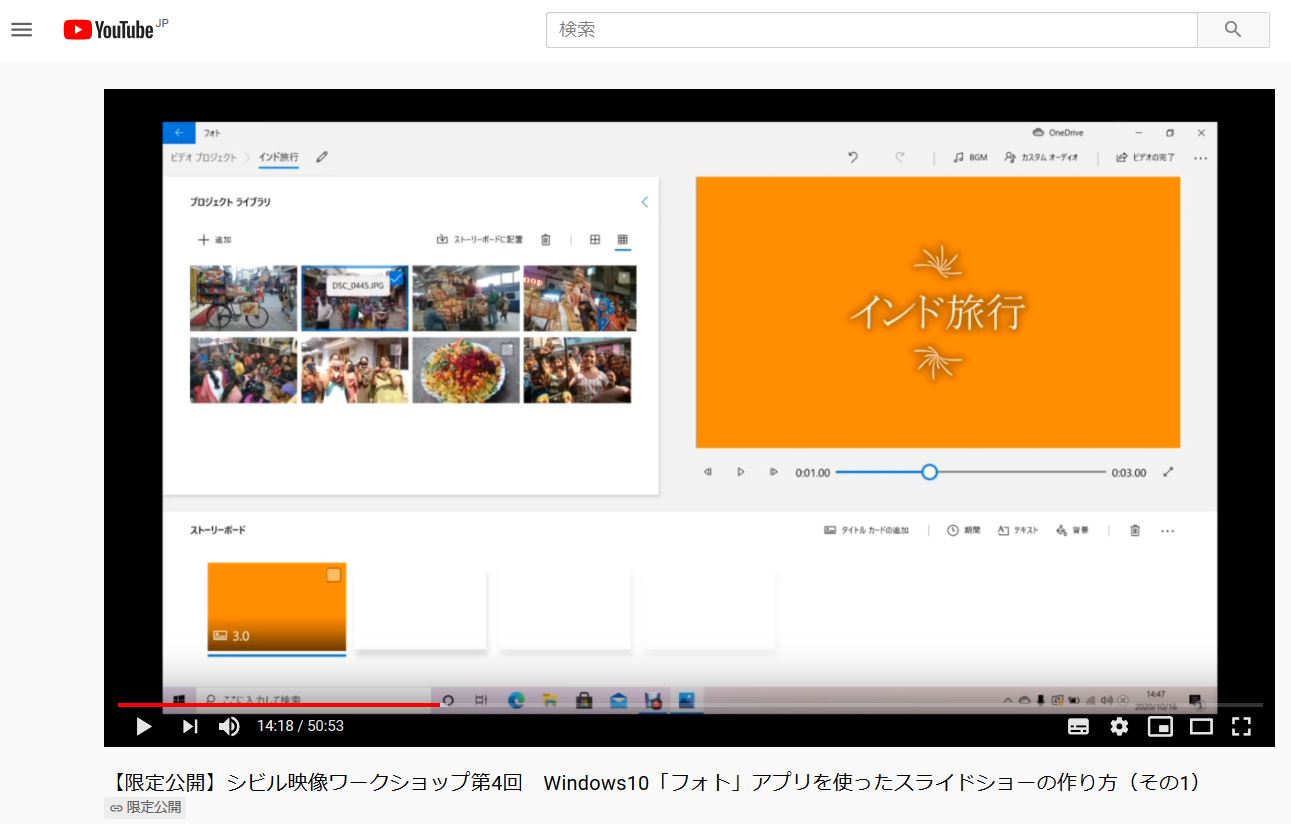Select the colorful food plate photo
Image resolution: width=1291 pixels, height=824 pixels.
[x=466, y=370]
